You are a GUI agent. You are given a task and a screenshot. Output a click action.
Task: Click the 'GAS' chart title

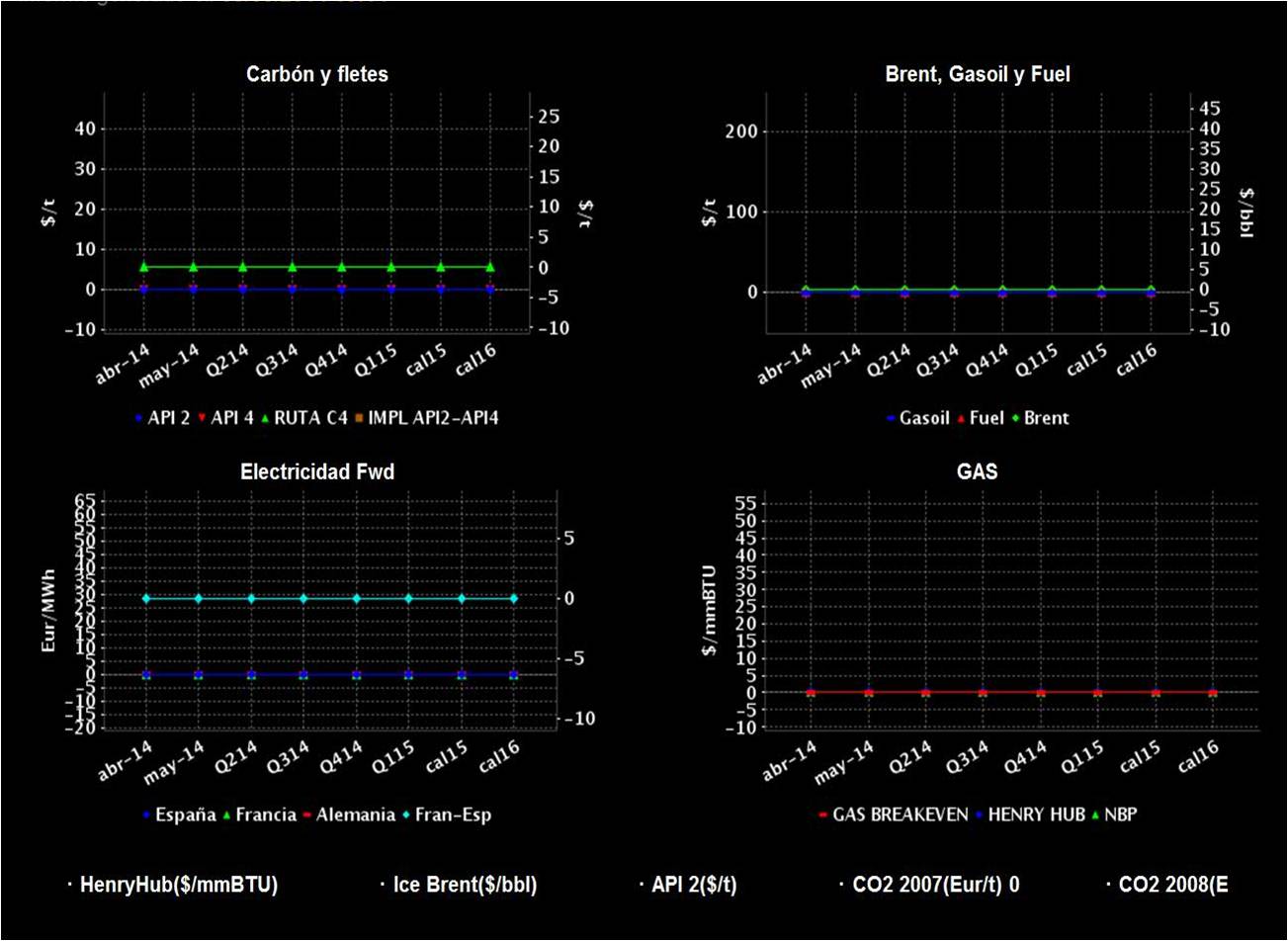click(x=977, y=472)
